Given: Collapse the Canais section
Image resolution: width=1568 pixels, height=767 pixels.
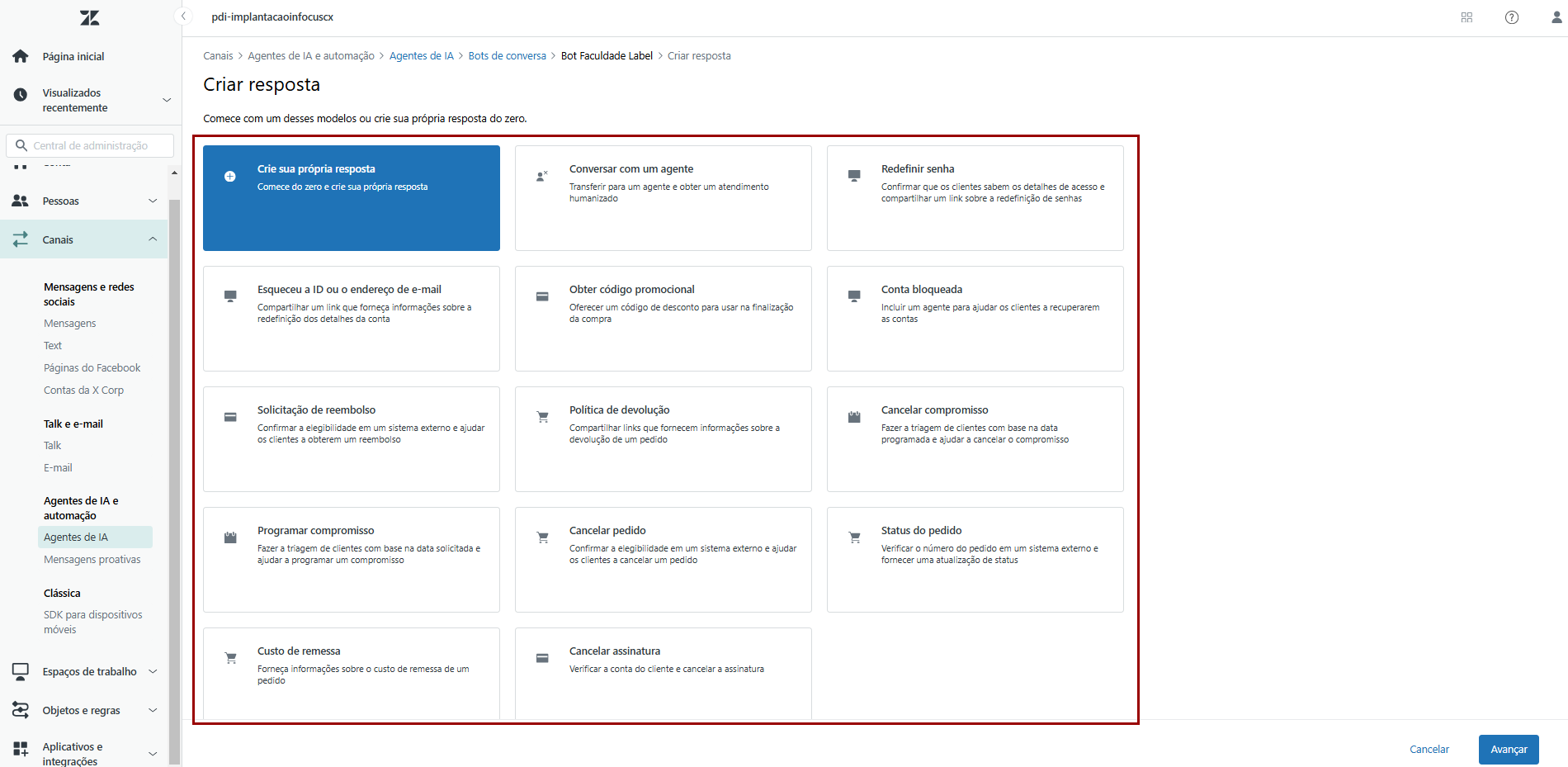Looking at the screenshot, I should [x=153, y=239].
